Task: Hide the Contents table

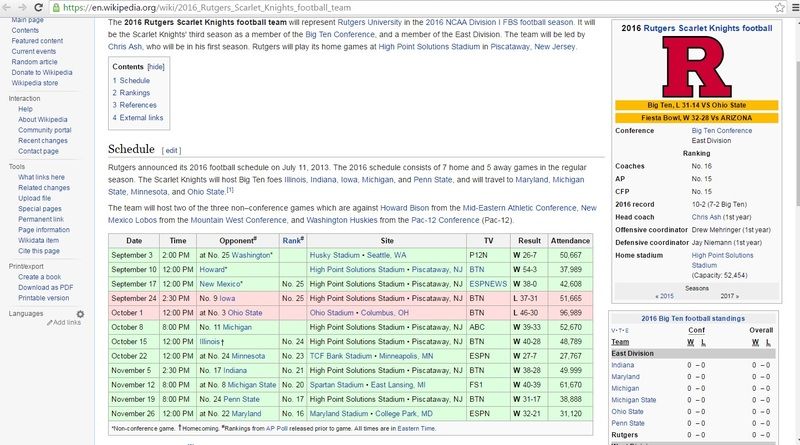Action: (x=156, y=67)
